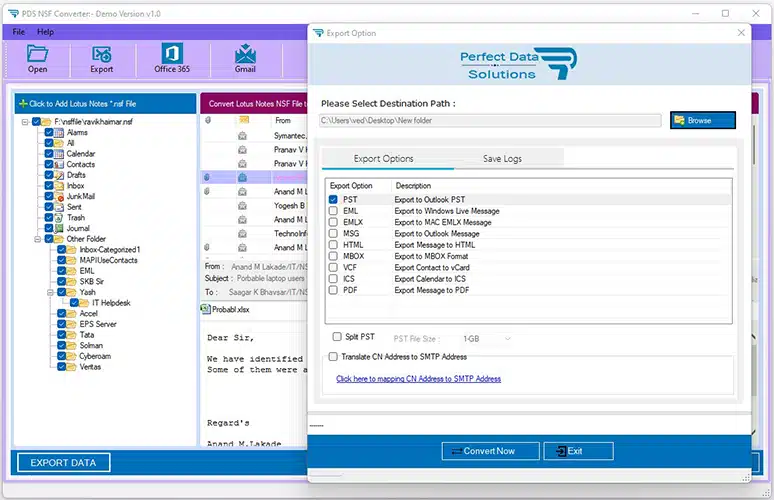Click the From column header in mail list

[x=283, y=120]
